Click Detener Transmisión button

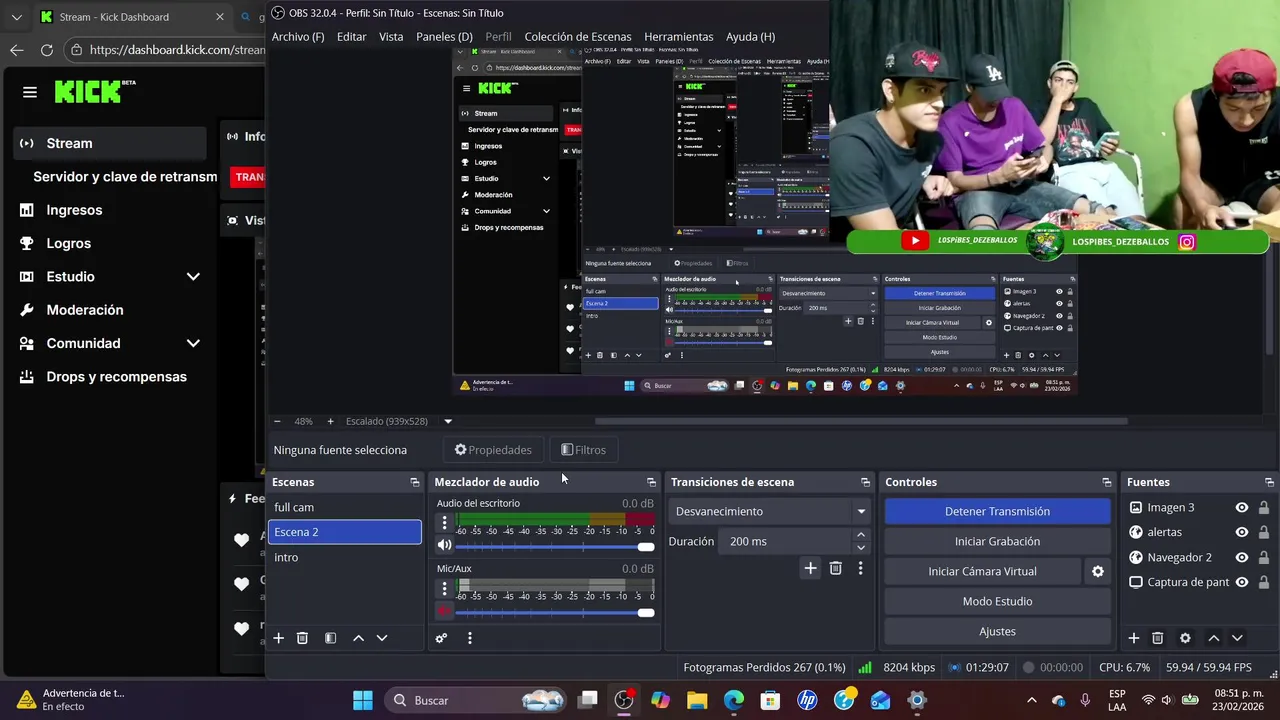(997, 511)
